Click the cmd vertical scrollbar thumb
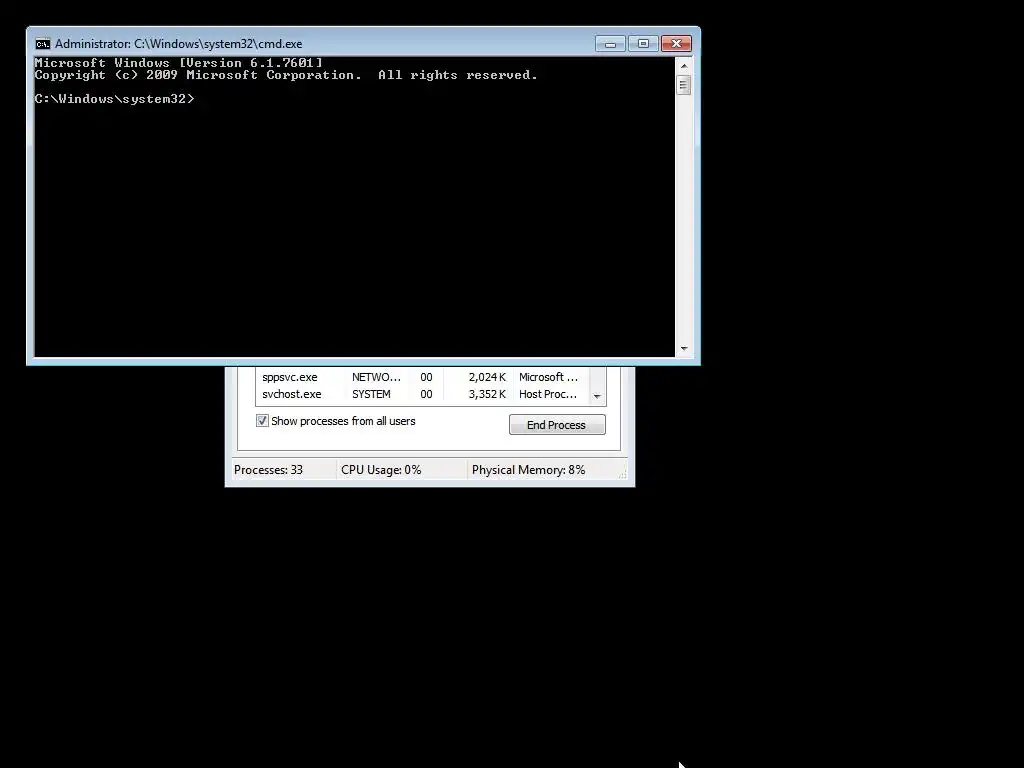Screen dimensions: 1024x768 point(684,85)
